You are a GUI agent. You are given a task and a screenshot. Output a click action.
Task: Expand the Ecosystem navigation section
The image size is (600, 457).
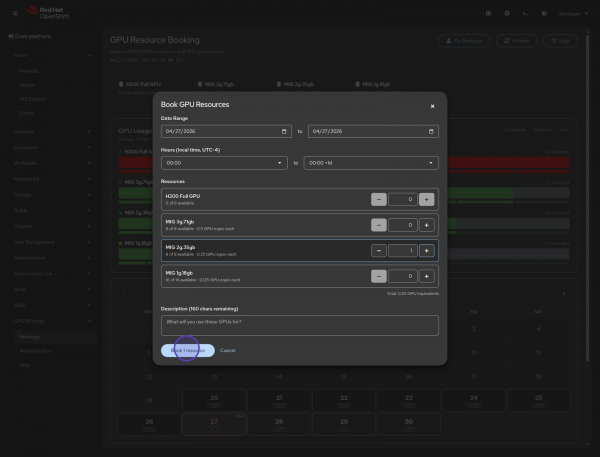52,147
